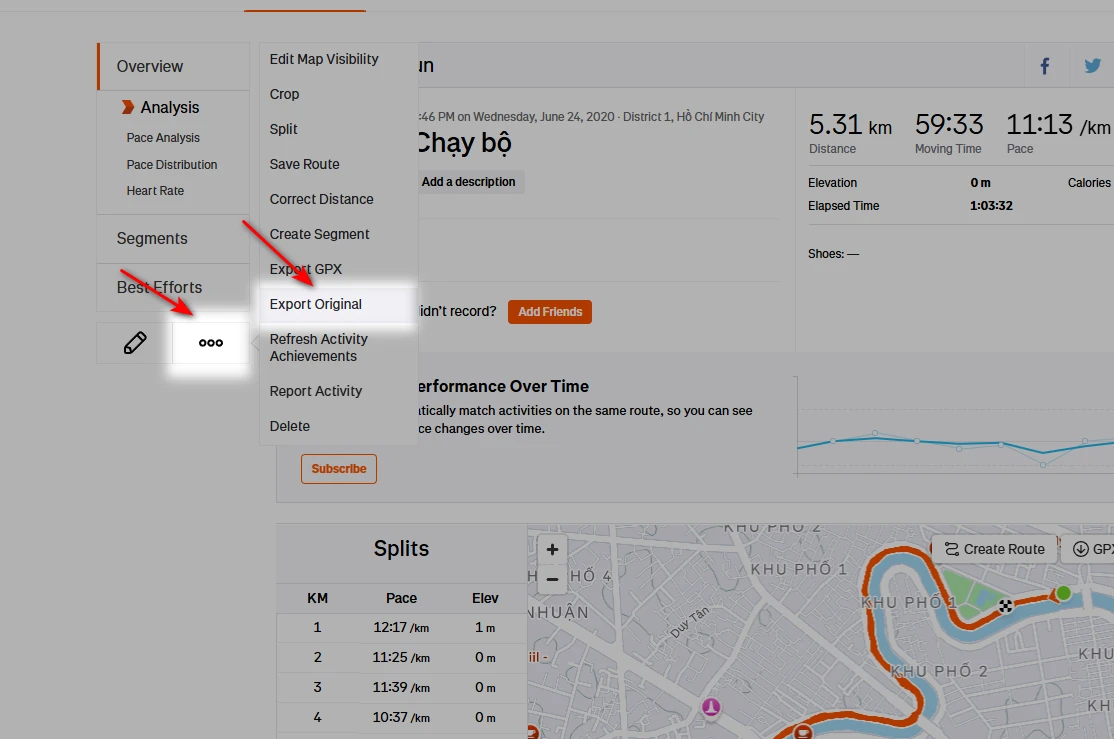Open Edit Map Visibility option

coord(324,59)
